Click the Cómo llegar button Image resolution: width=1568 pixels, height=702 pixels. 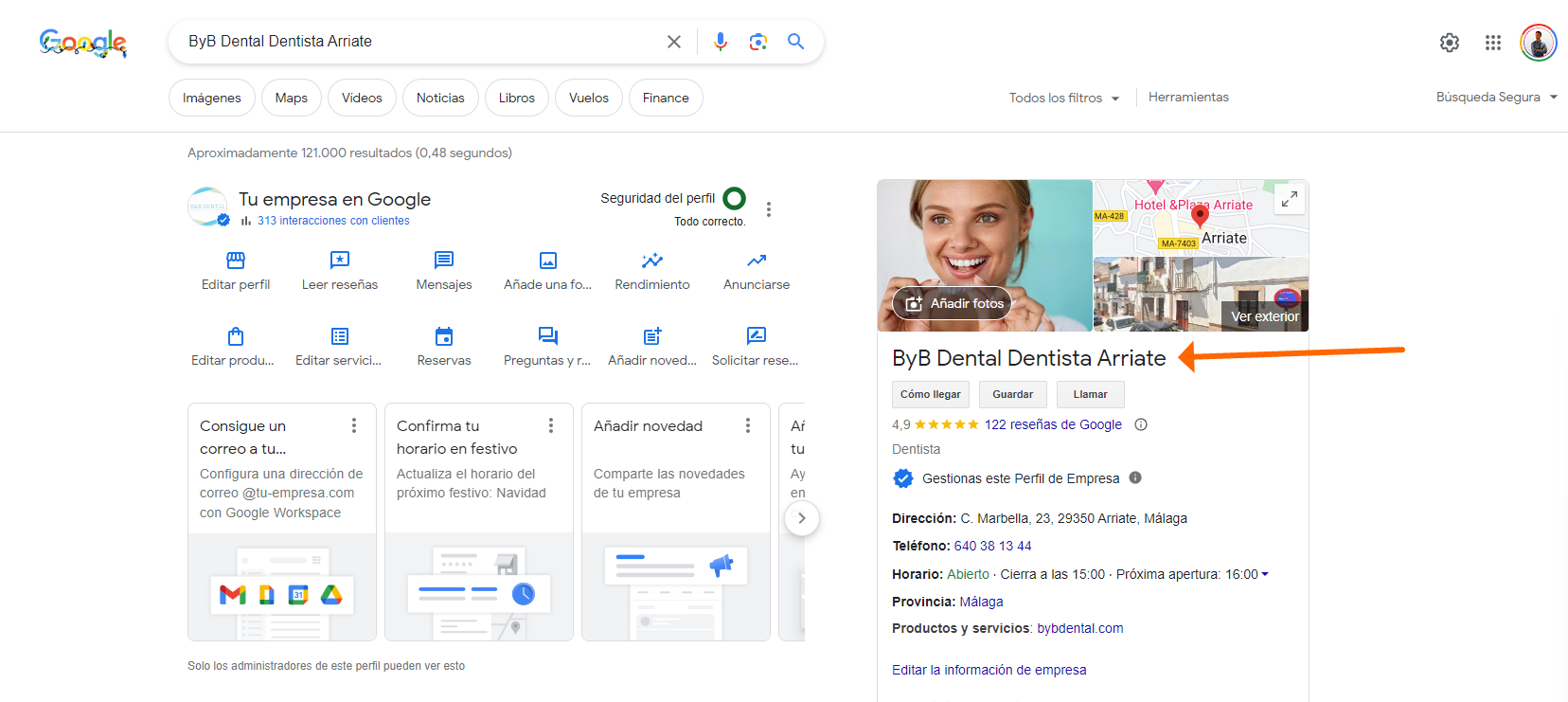tap(931, 394)
